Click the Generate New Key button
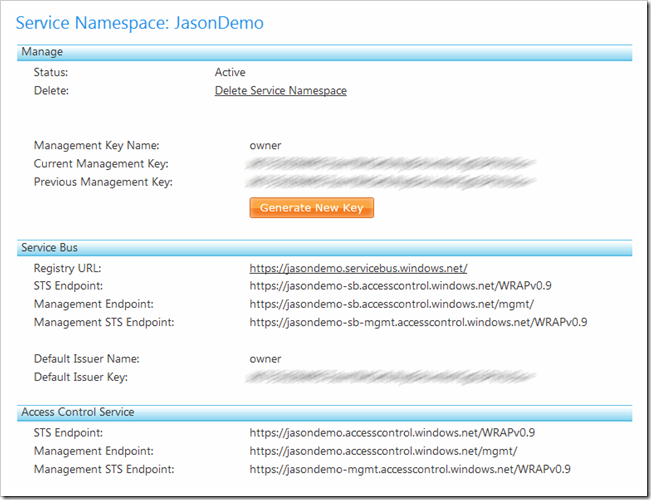Viewport: 651px width, 500px height. [x=312, y=208]
